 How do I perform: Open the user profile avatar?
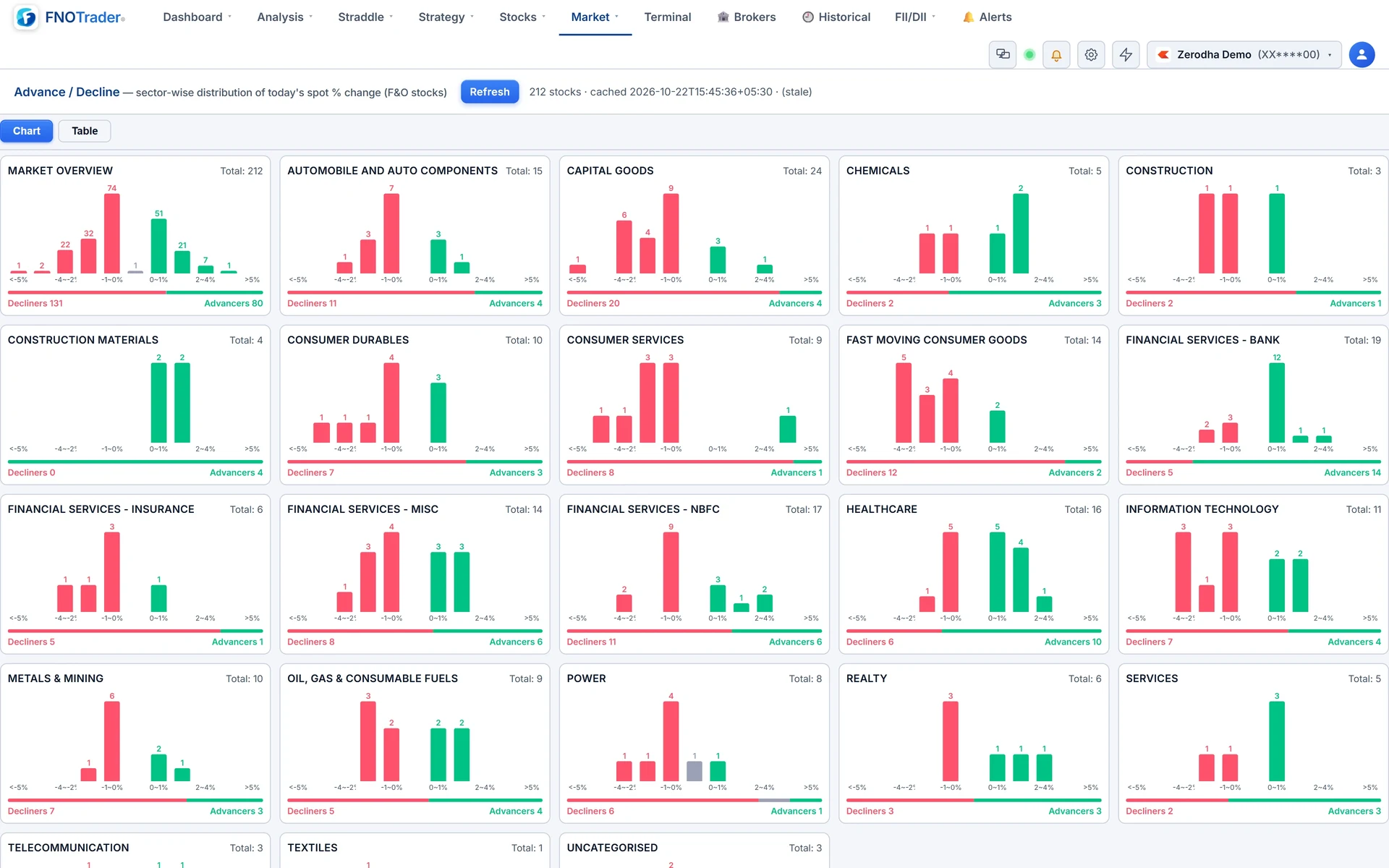tap(1362, 55)
